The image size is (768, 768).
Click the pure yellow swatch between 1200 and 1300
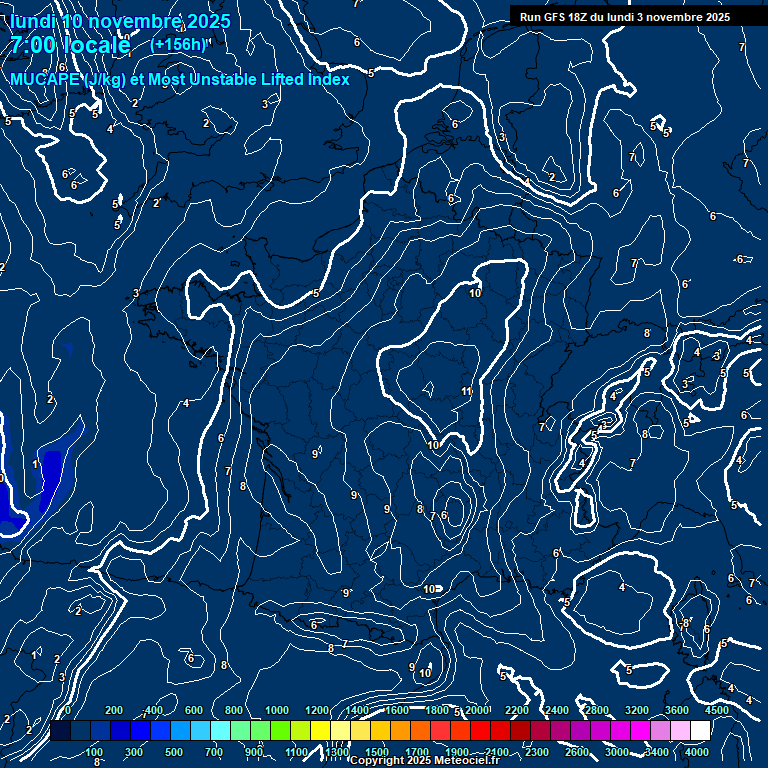tap(320, 730)
